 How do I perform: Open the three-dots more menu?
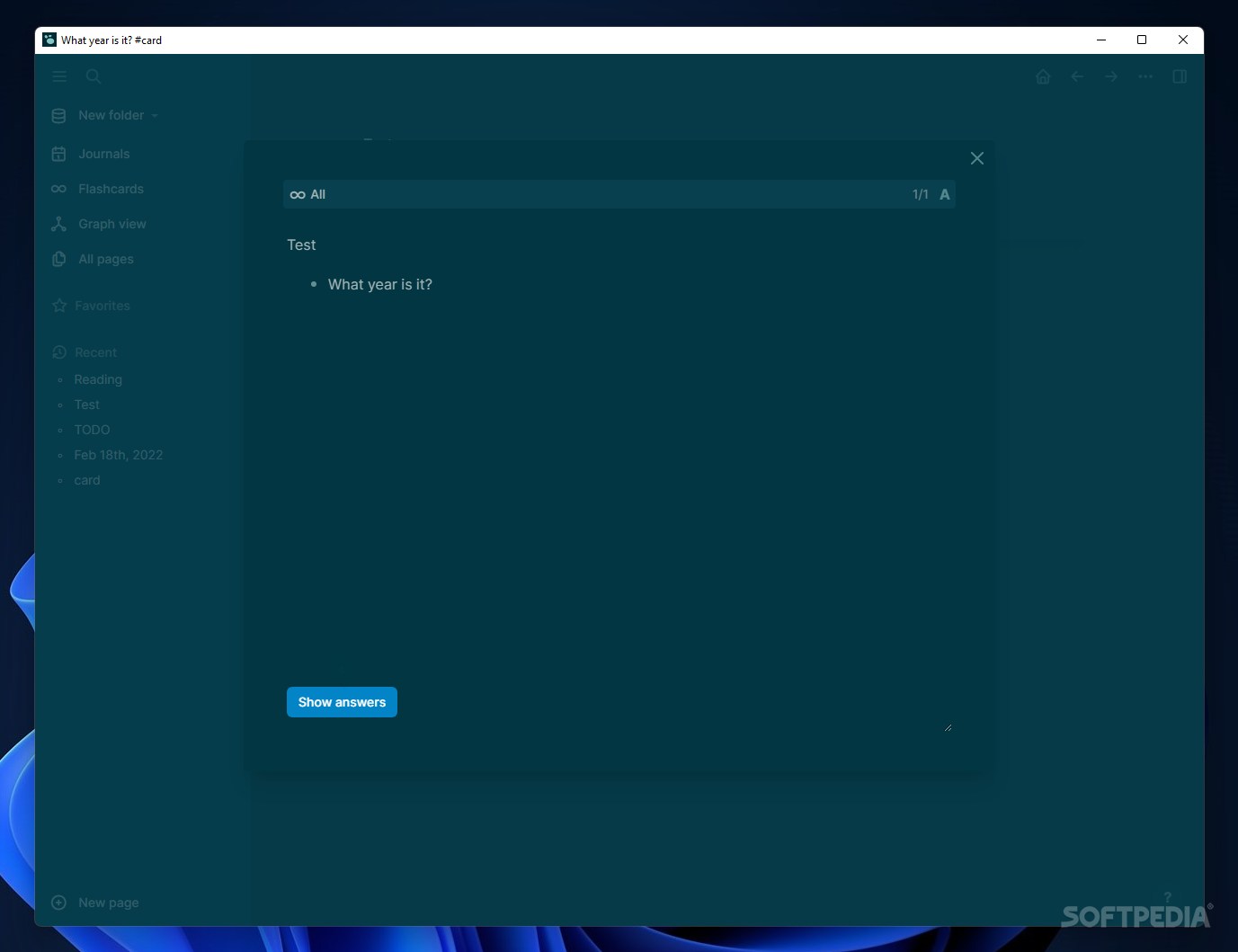point(1145,76)
